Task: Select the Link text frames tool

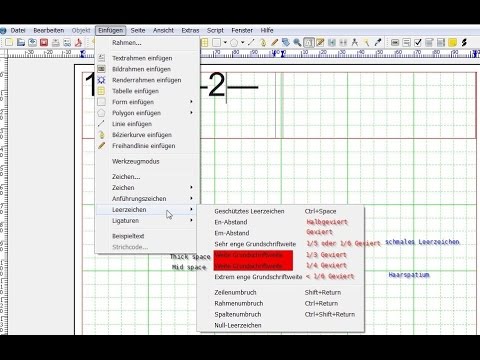Action: pos(332,42)
